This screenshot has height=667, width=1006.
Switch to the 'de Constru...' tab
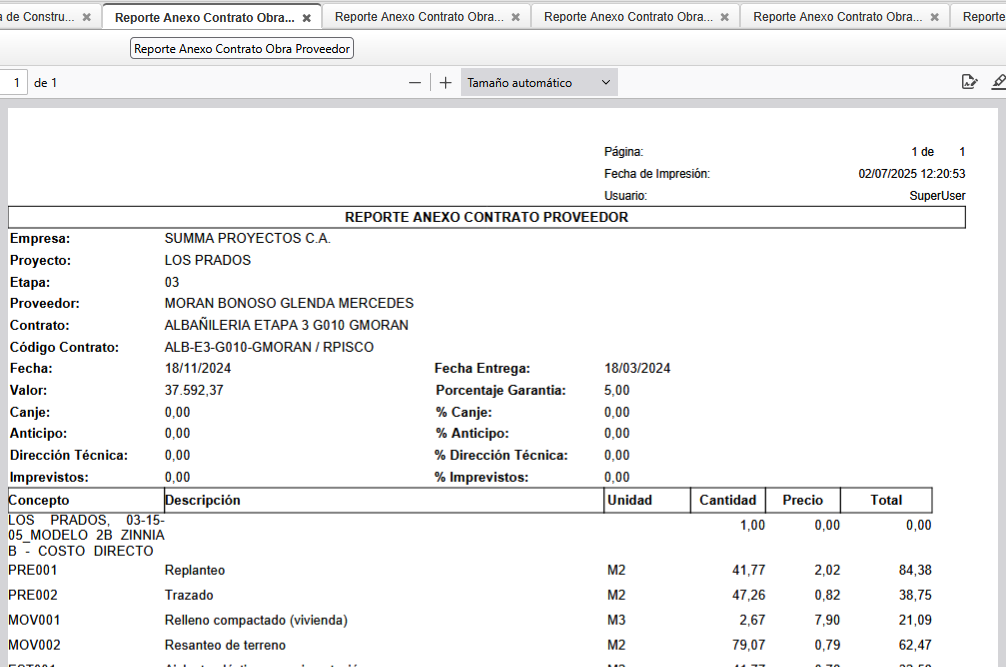tap(38, 18)
